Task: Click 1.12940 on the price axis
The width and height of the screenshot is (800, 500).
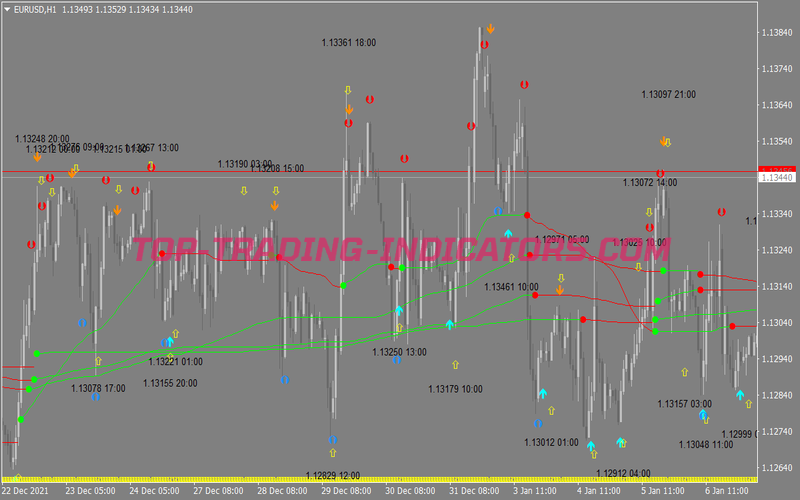Action: pyautogui.click(x=777, y=359)
